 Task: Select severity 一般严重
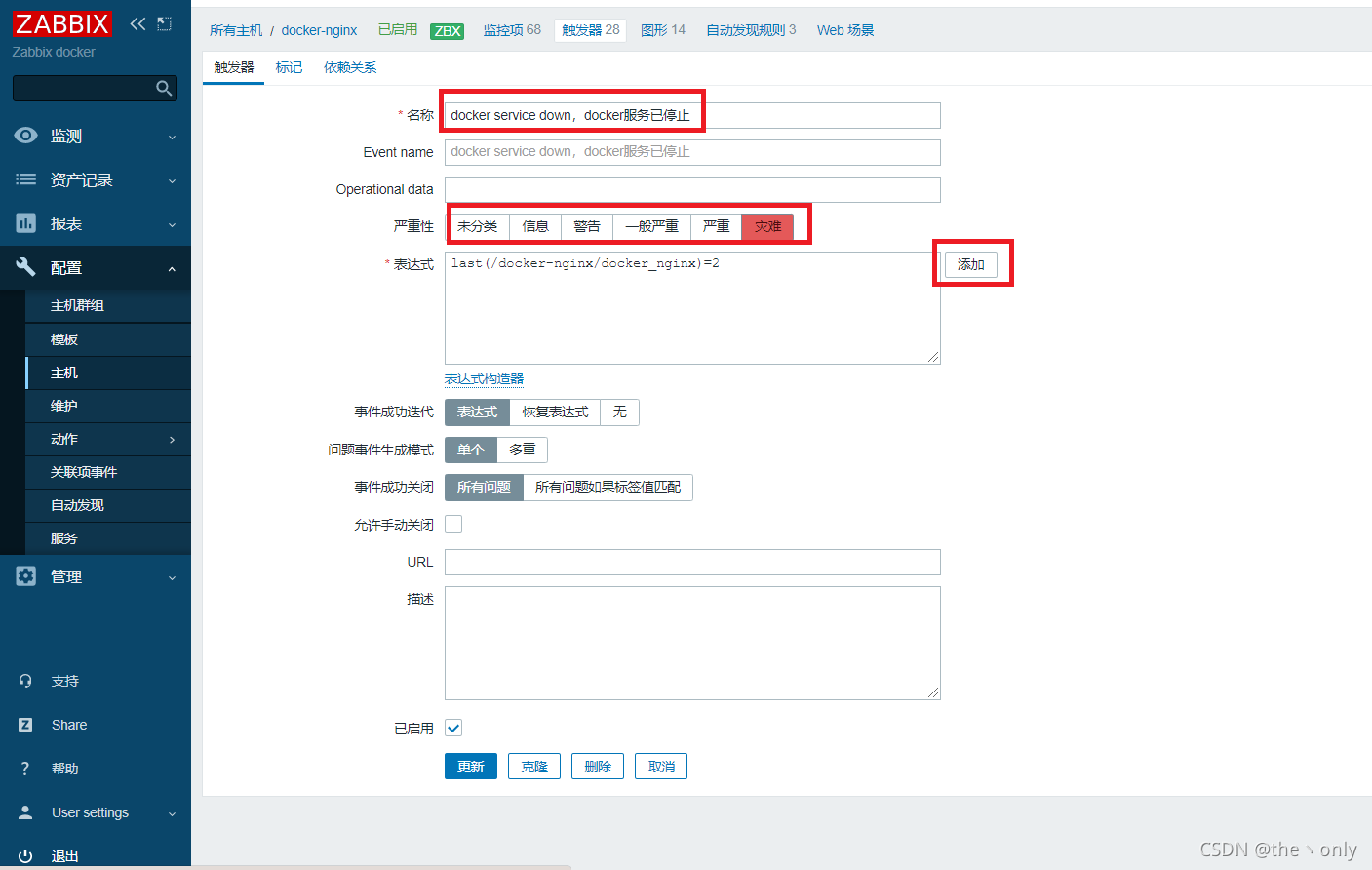[x=652, y=226]
